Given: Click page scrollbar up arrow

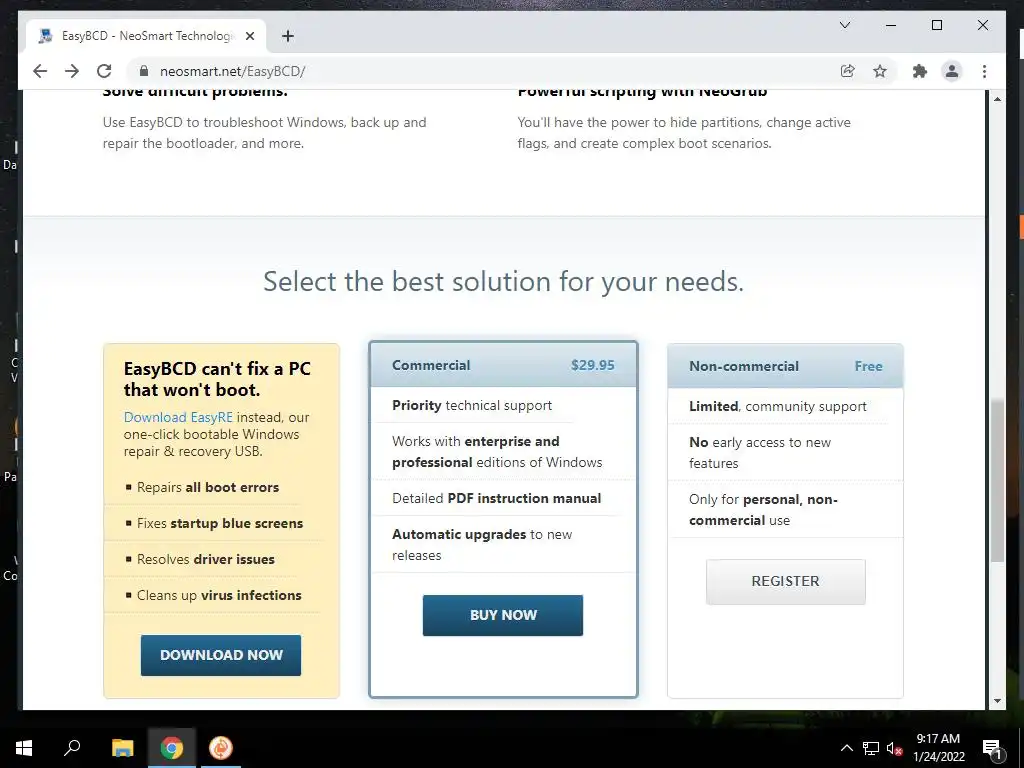Looking at the screenshot, I should 997,99.
